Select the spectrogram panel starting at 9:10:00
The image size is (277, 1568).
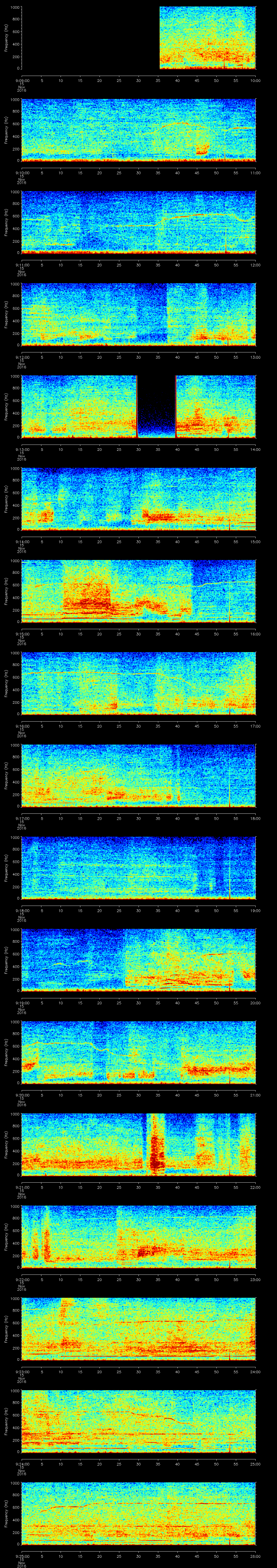[x=138, y=130]
